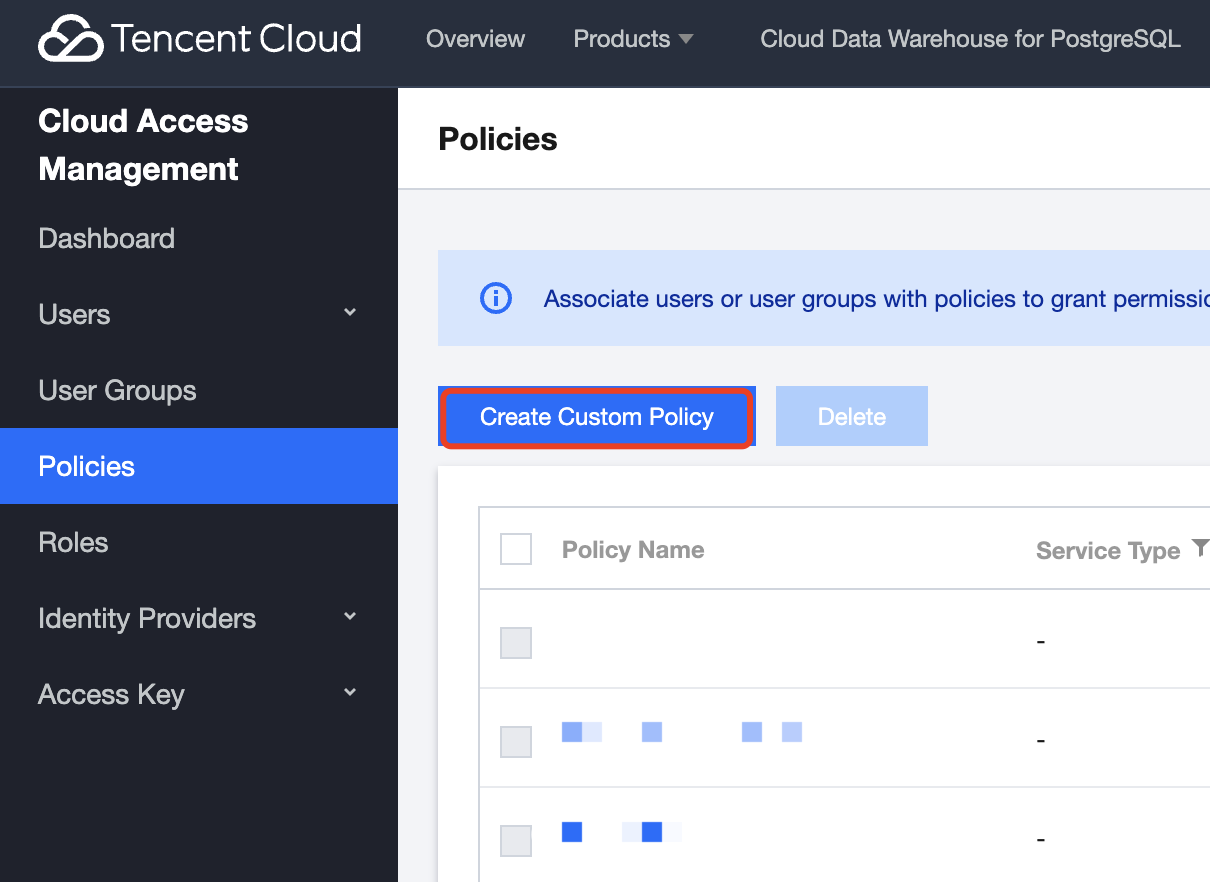Viewport: 1210px width, 882px height.
Task: Click the Create Custom Policy button
Action: [x=597, y=417]
